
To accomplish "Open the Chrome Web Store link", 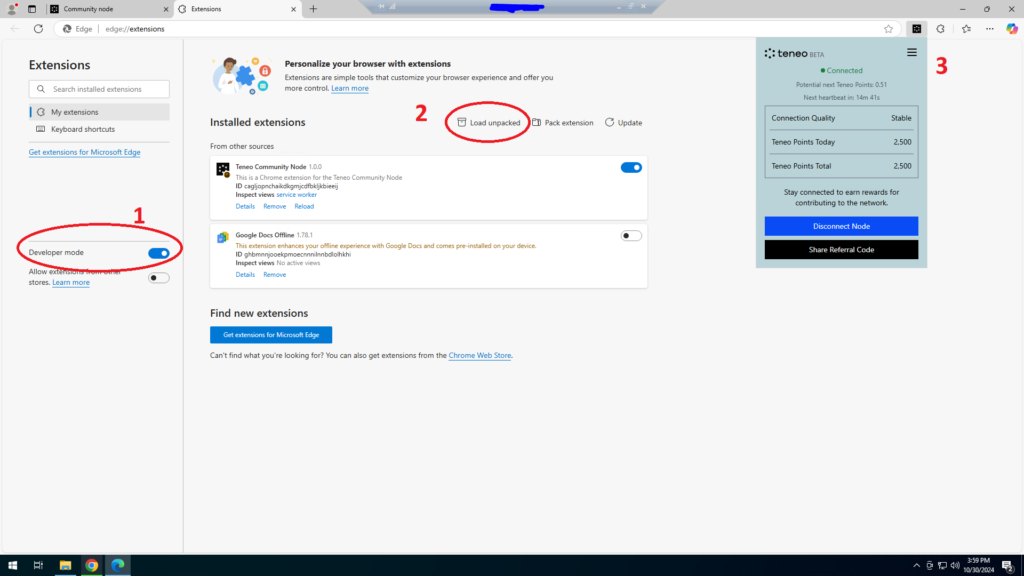I will (x=479, y=356).
